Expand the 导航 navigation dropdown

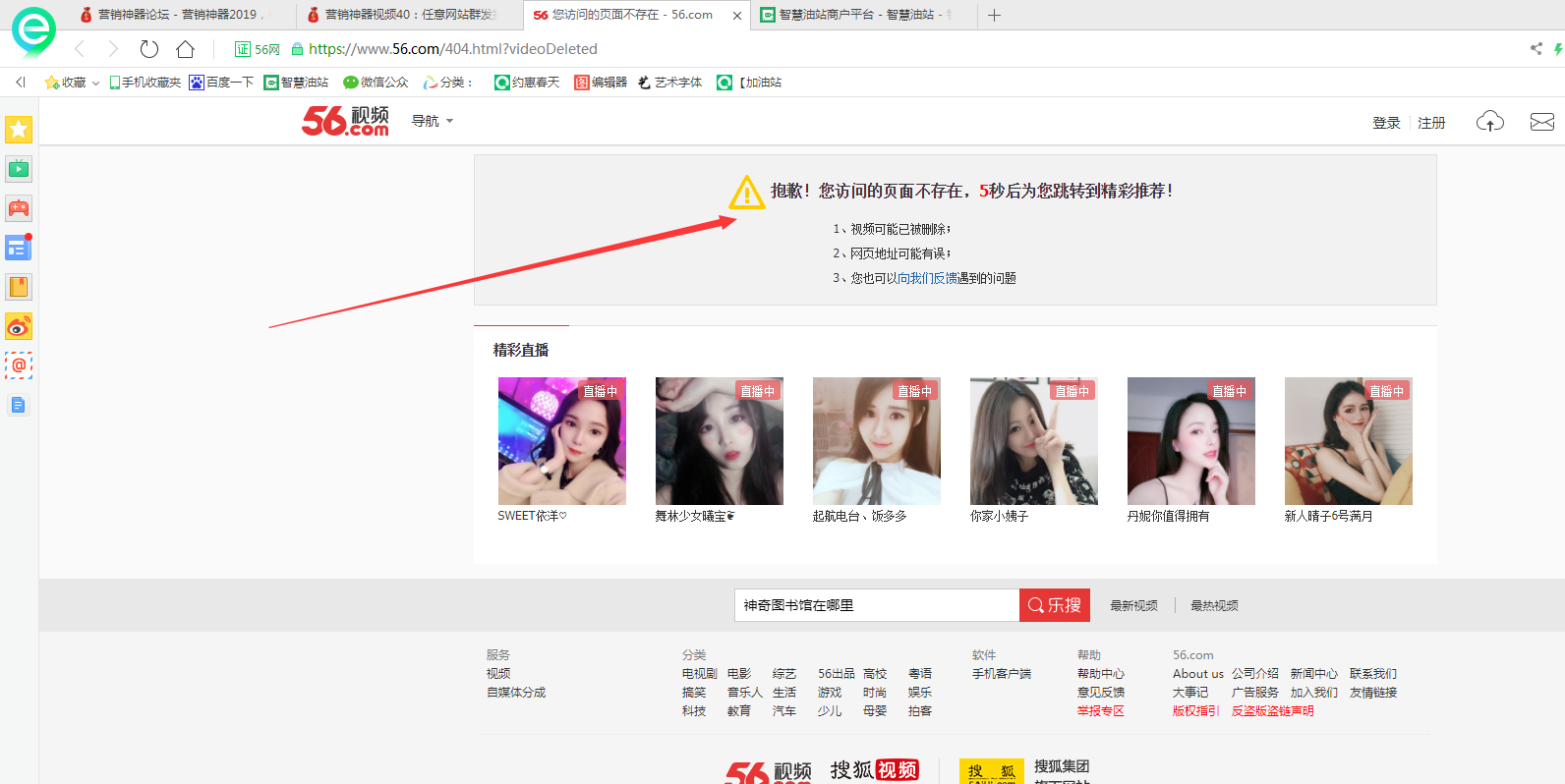click(433, 122)
